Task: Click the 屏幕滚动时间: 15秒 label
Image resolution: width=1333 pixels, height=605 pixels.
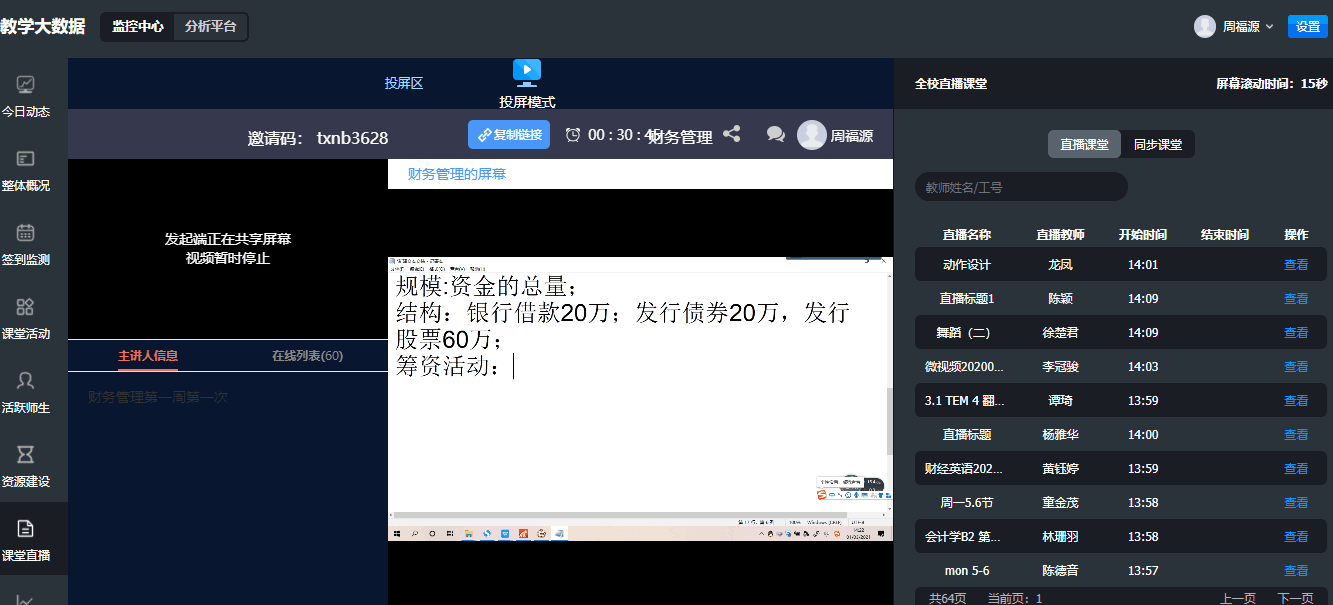Action: tap(1271, 84)
